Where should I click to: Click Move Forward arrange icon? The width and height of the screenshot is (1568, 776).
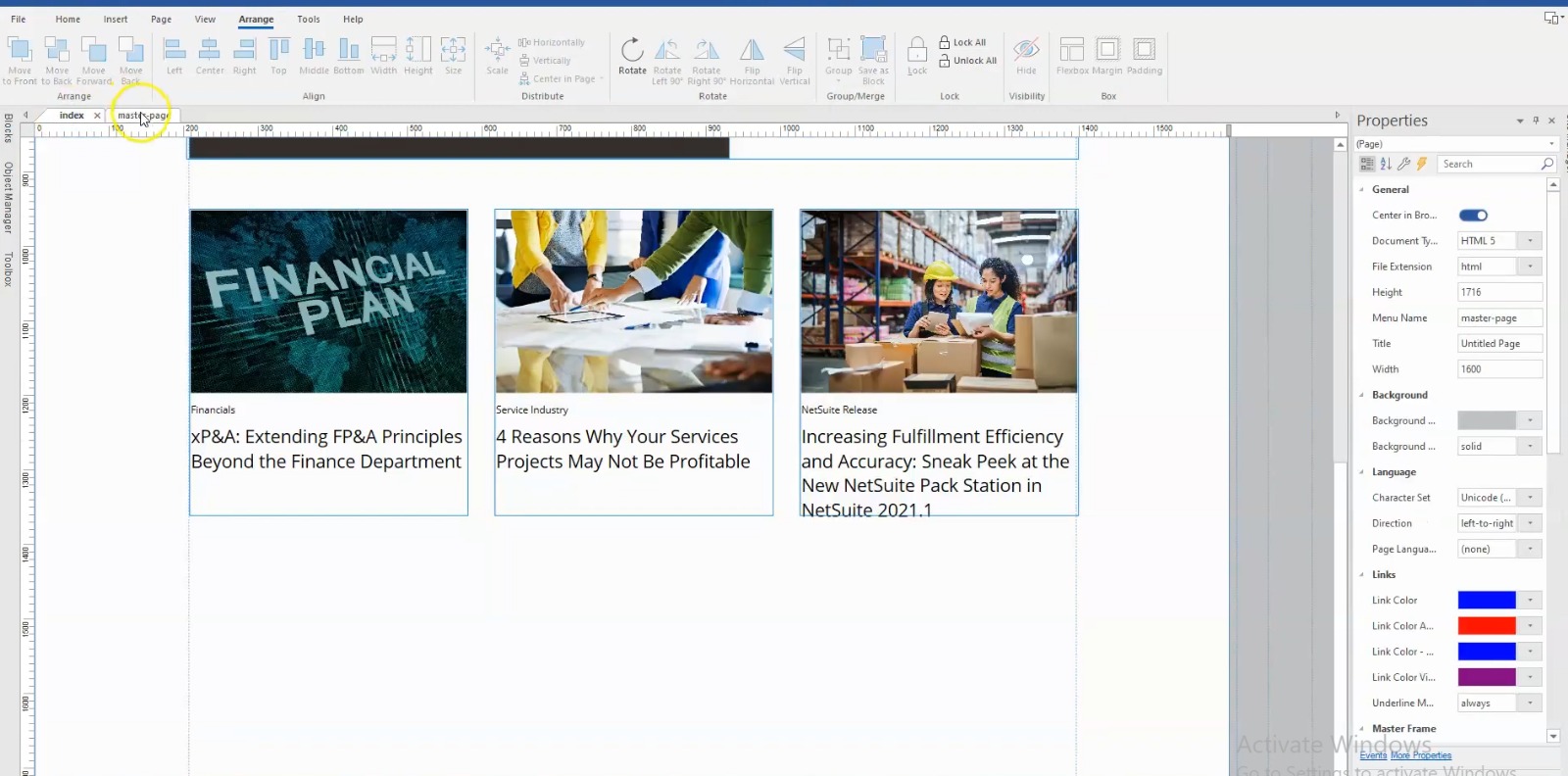click(x=94, y=49)
